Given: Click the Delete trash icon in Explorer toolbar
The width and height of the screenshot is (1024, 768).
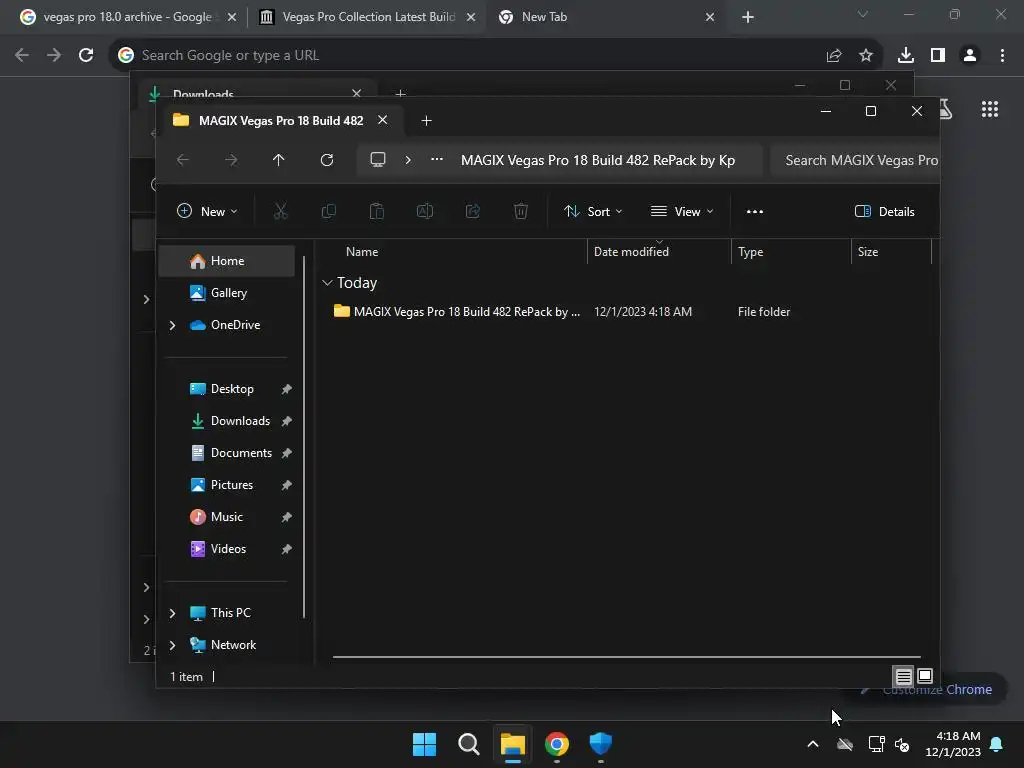Looking at the screenshot, I should click(x=520, y=211).
